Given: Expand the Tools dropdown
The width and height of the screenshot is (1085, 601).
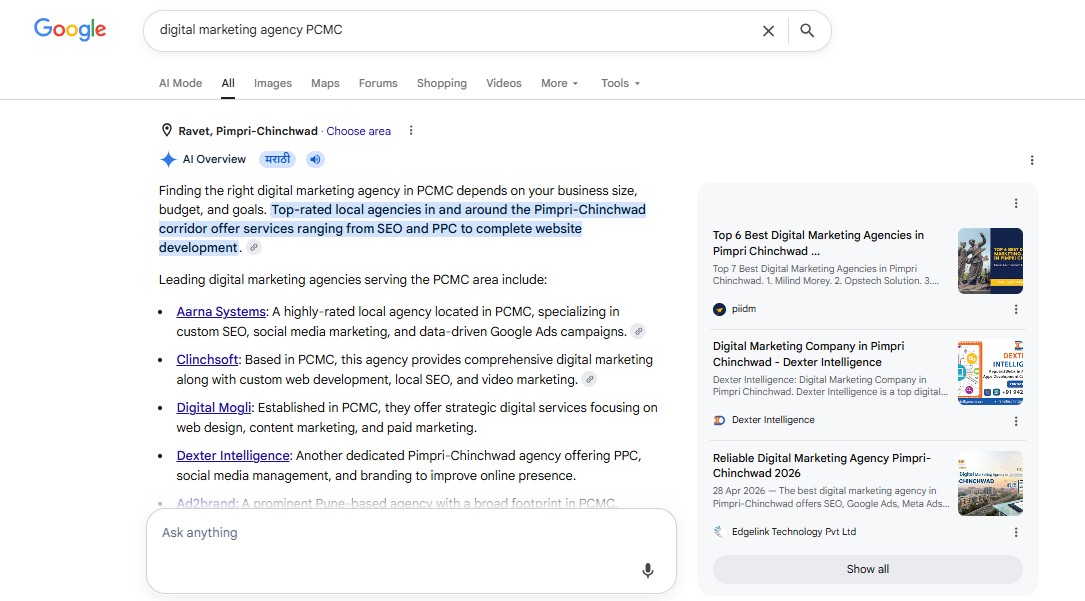Looking at the screenshot, I should point(620,83).
